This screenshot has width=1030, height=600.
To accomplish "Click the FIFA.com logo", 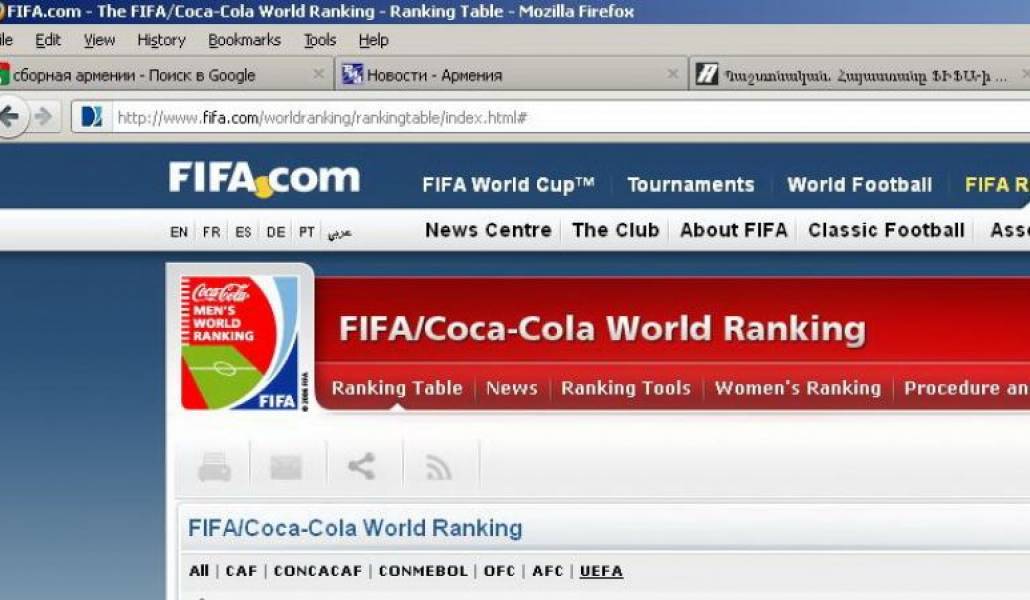I will coord(264,180).
